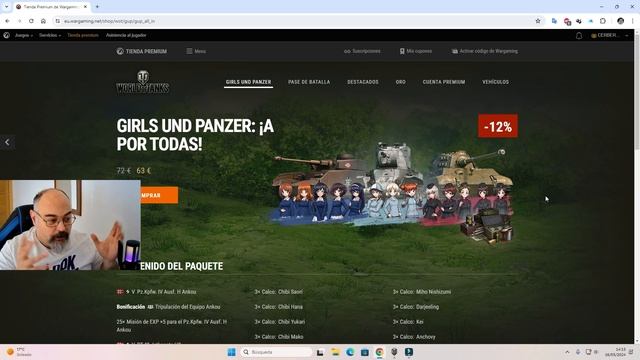The height and width of the screenshot is (360, 640).
Task: Open Asistencia al jugador link
Action: pyautogui.click(x=126, y=35)
